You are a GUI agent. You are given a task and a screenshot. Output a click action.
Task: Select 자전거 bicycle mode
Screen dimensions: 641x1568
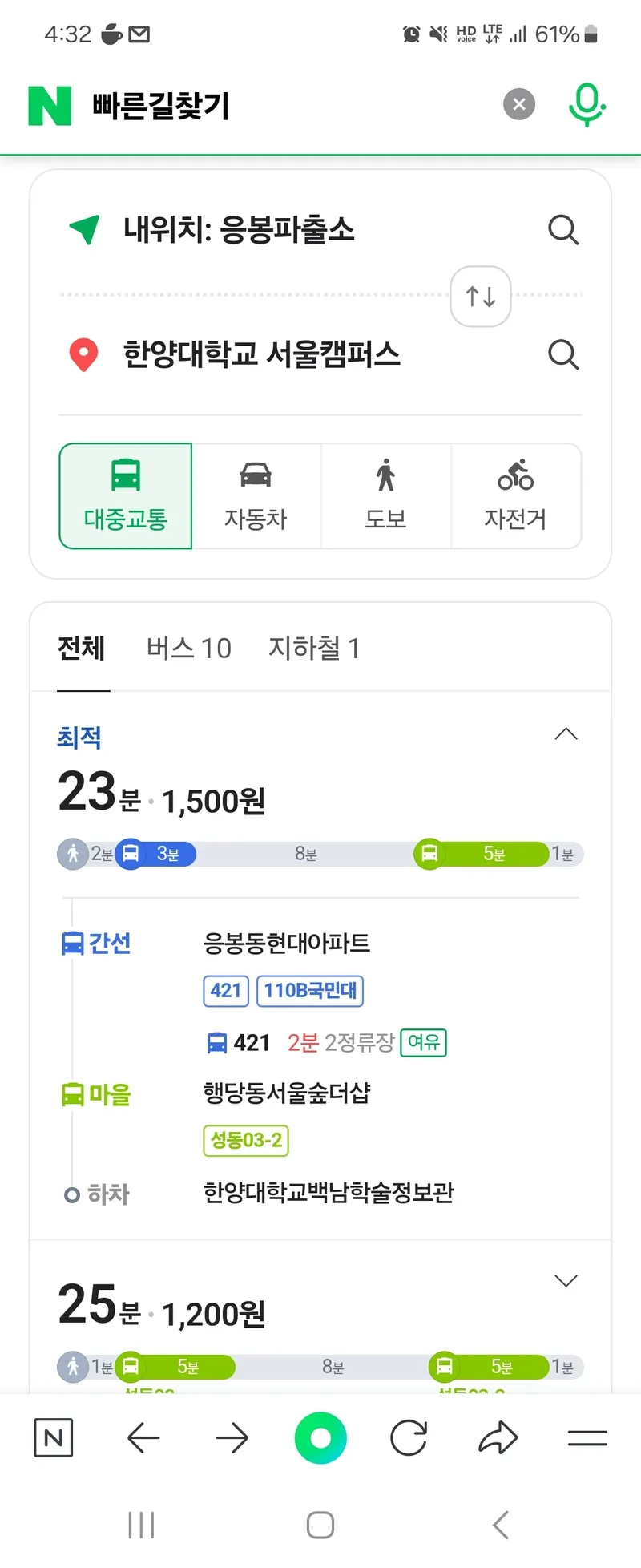[x=516, y=496]
